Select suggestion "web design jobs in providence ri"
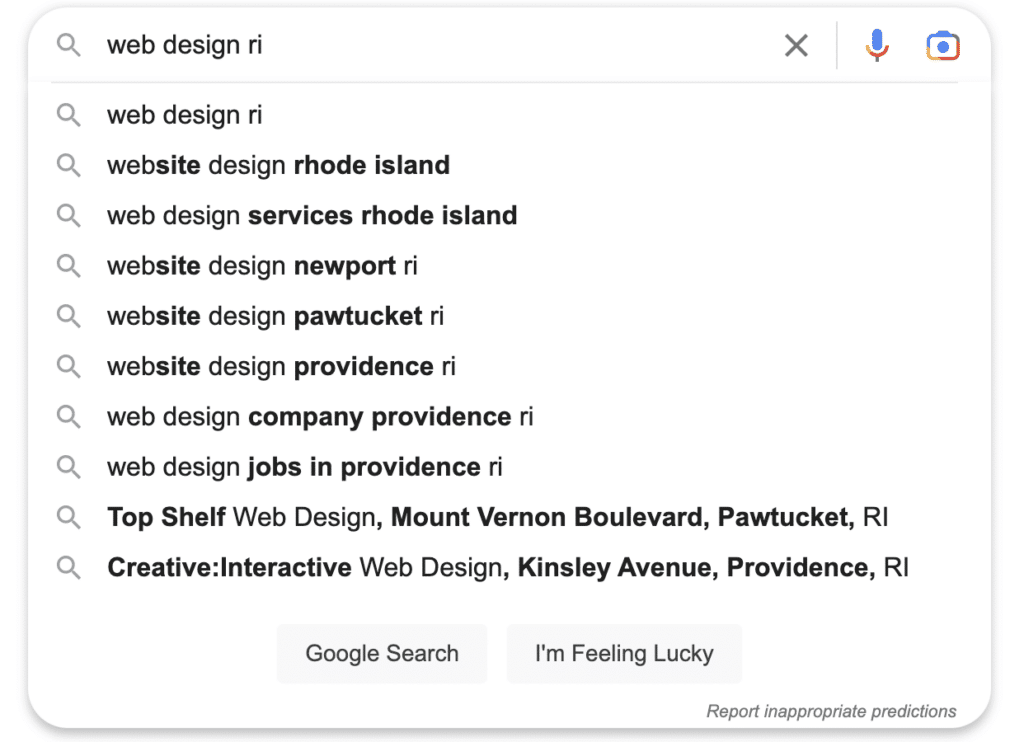Viewport: 1024px width, 742px height. click(303, 467)
